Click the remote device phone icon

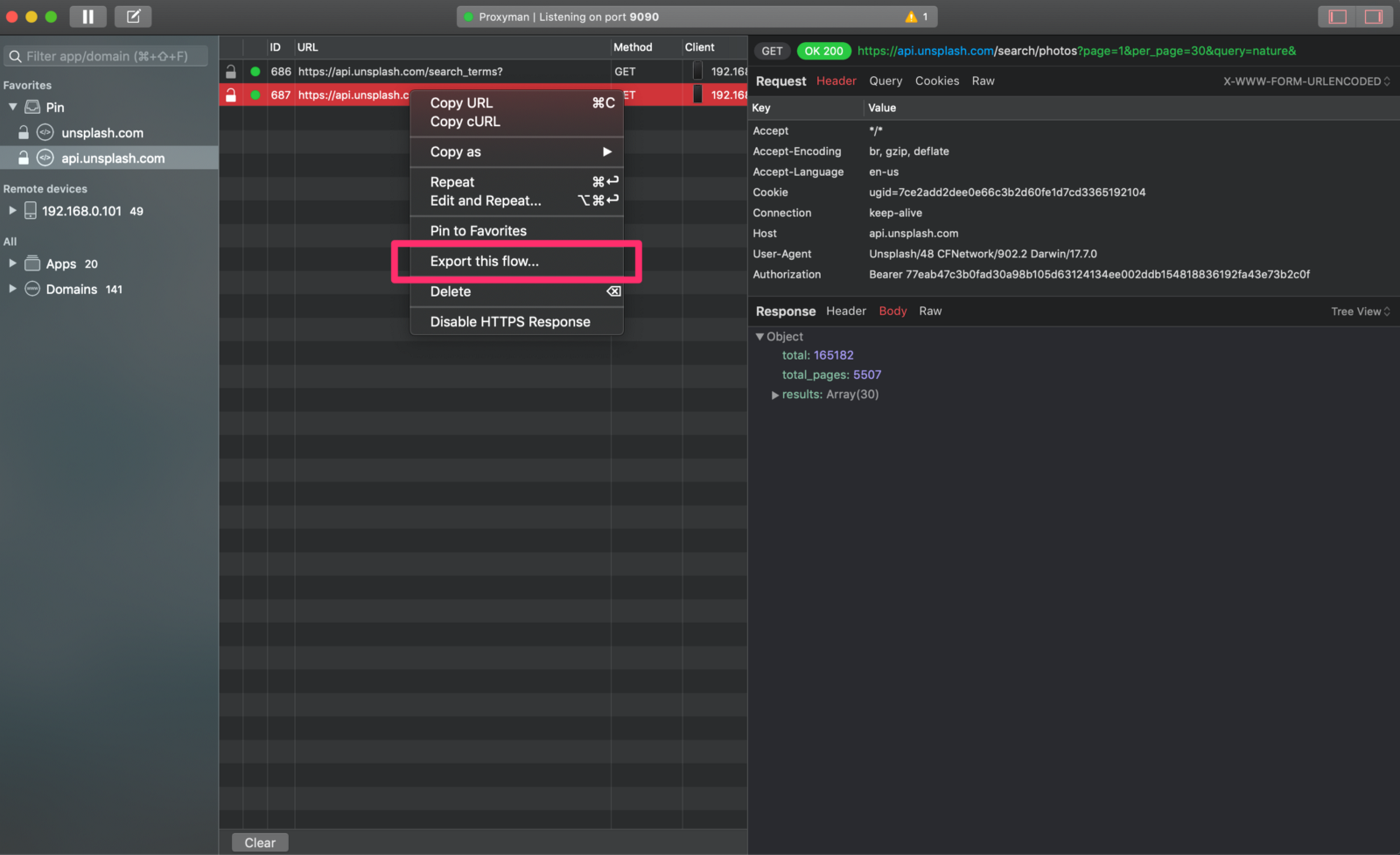click(31, 210)
